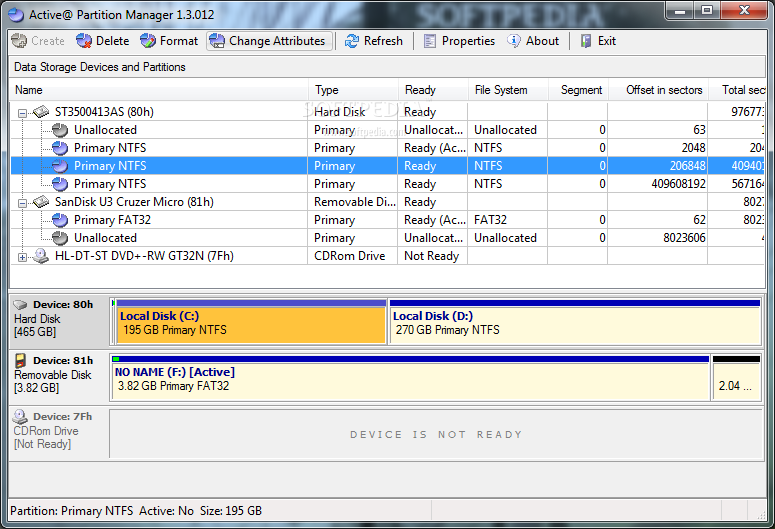Screen dimensions: 775x529
Task: Click the Exit door icon
Action: [586, 41]
